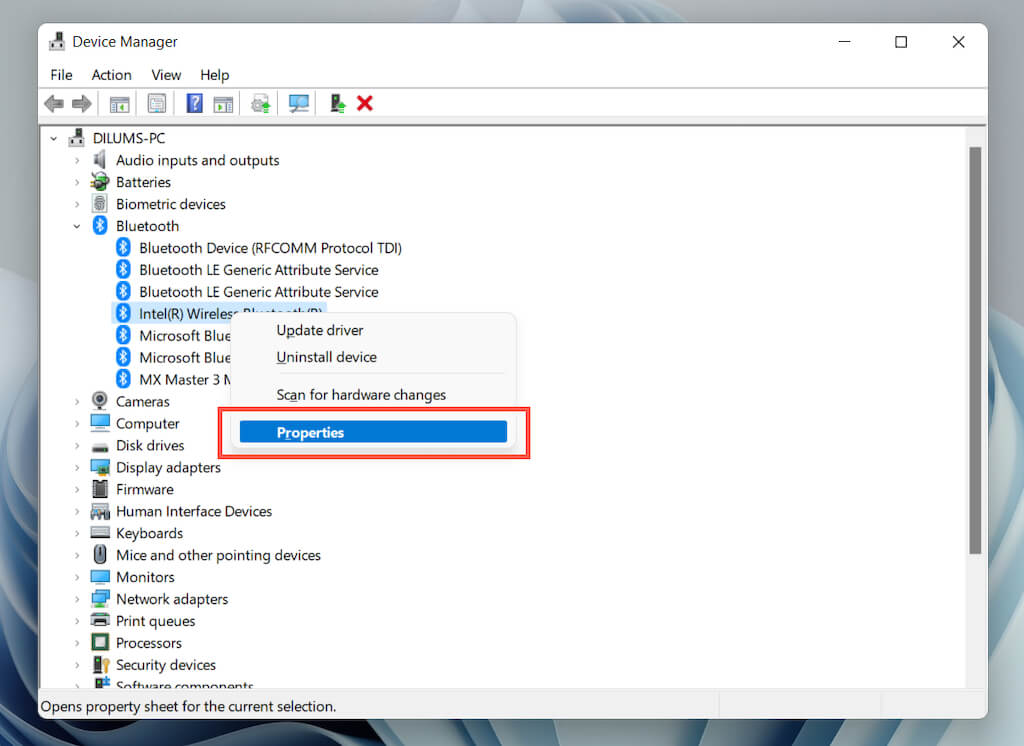Click the Scan for hardware changes monitor icon
1024x746 pixels.
click(299, 103)
